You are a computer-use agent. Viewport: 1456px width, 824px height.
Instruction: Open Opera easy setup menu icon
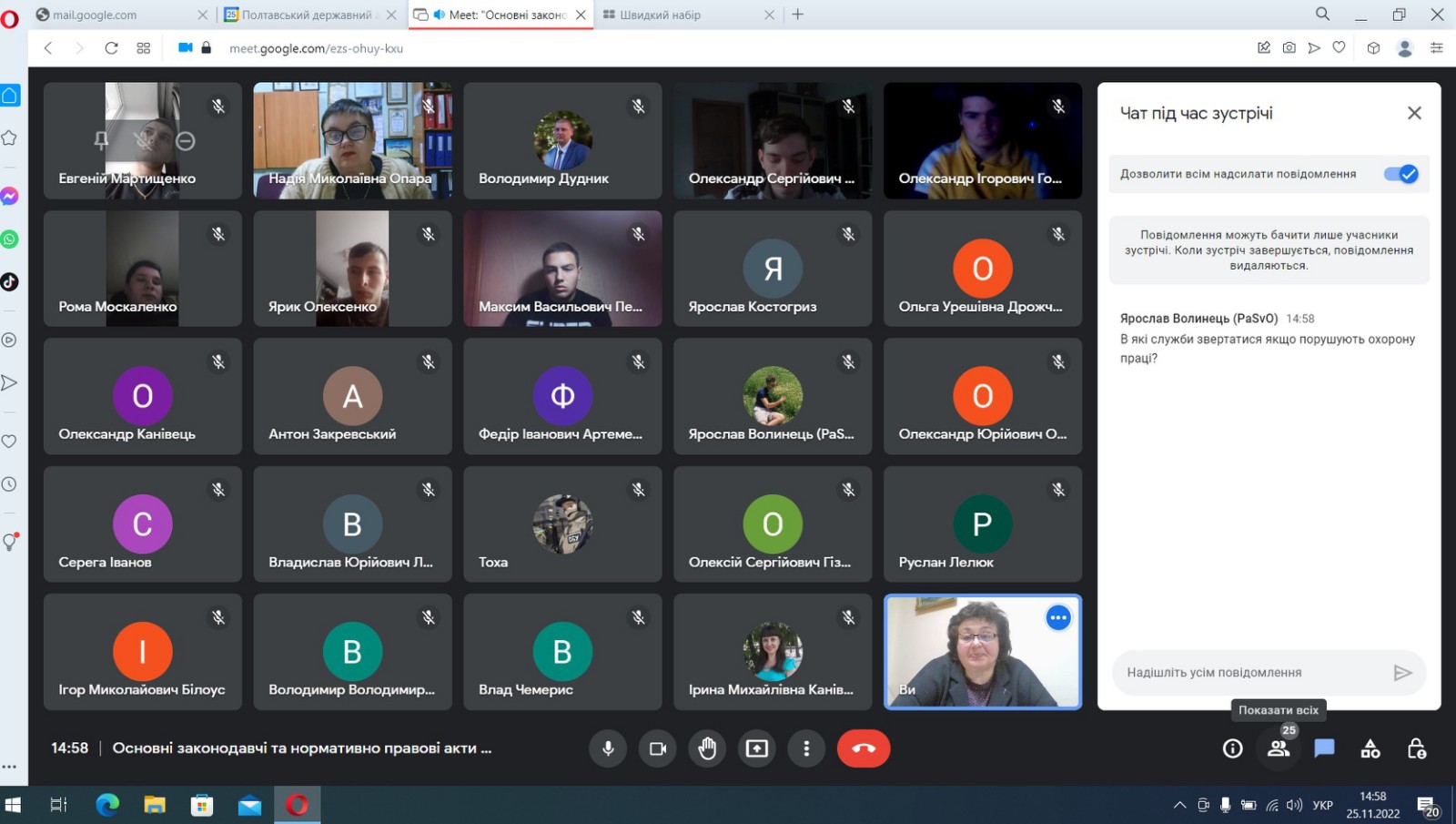(1437, 48)
